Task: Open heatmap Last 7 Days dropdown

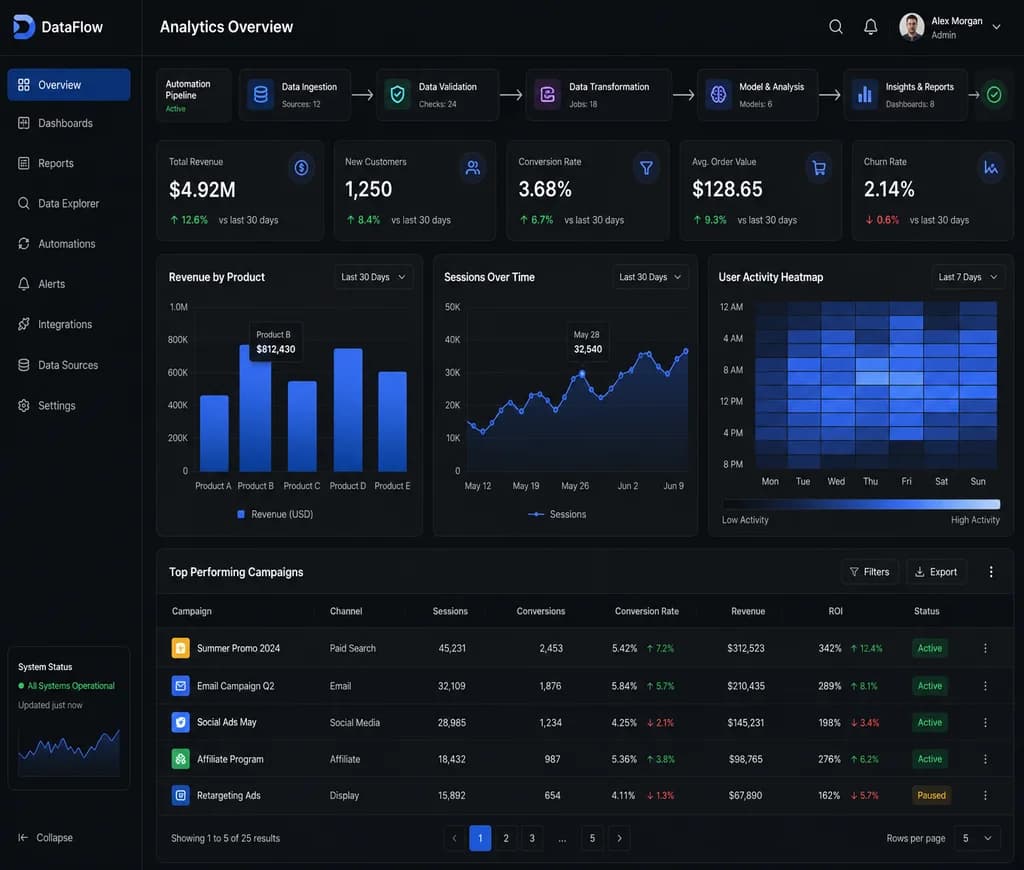Action: pyautogui.click(x=967, y=277)
